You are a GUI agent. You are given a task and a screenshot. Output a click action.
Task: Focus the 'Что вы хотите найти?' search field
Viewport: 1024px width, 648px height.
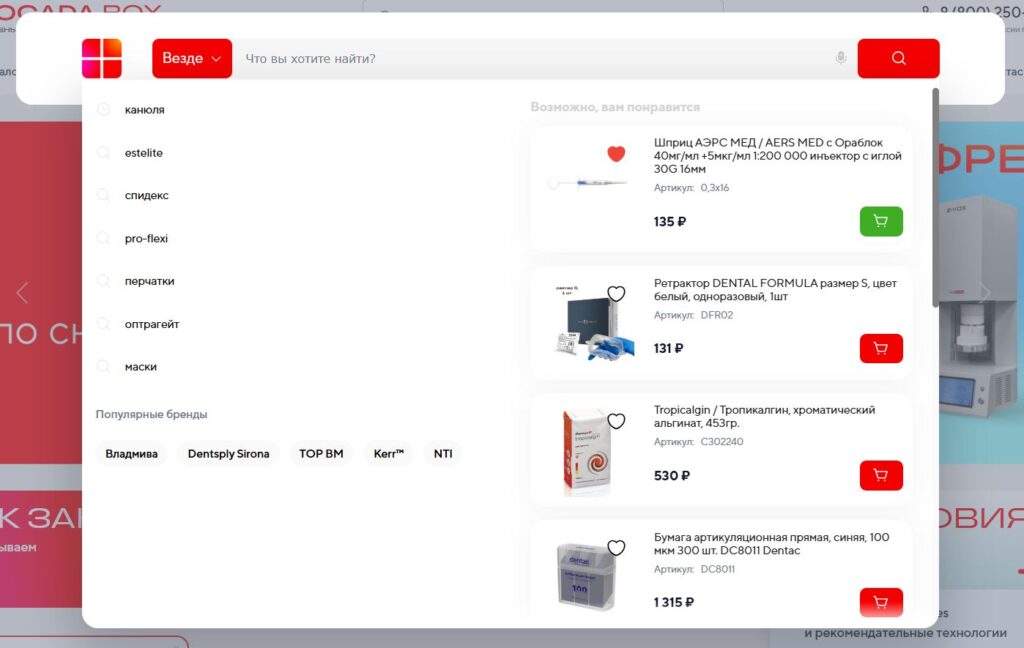(x=536, y=59)
